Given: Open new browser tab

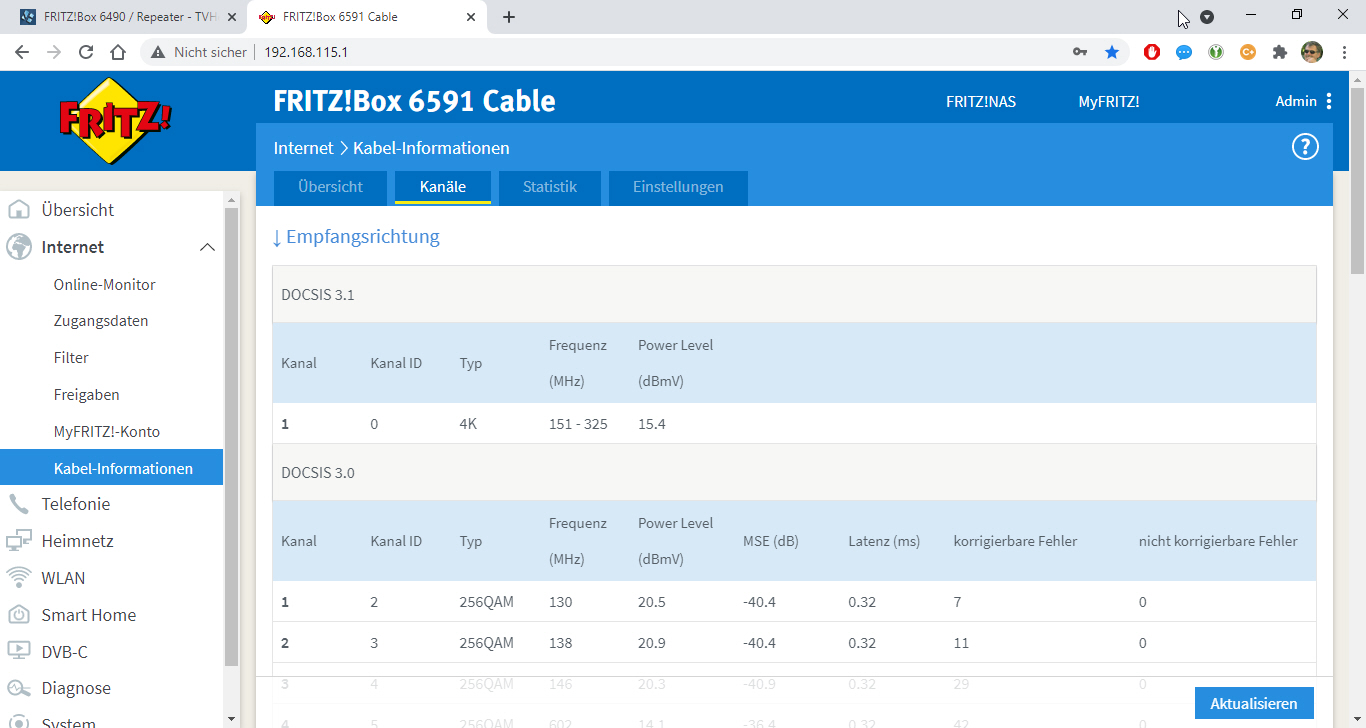Looking at the screenshot, I should 509,17.
